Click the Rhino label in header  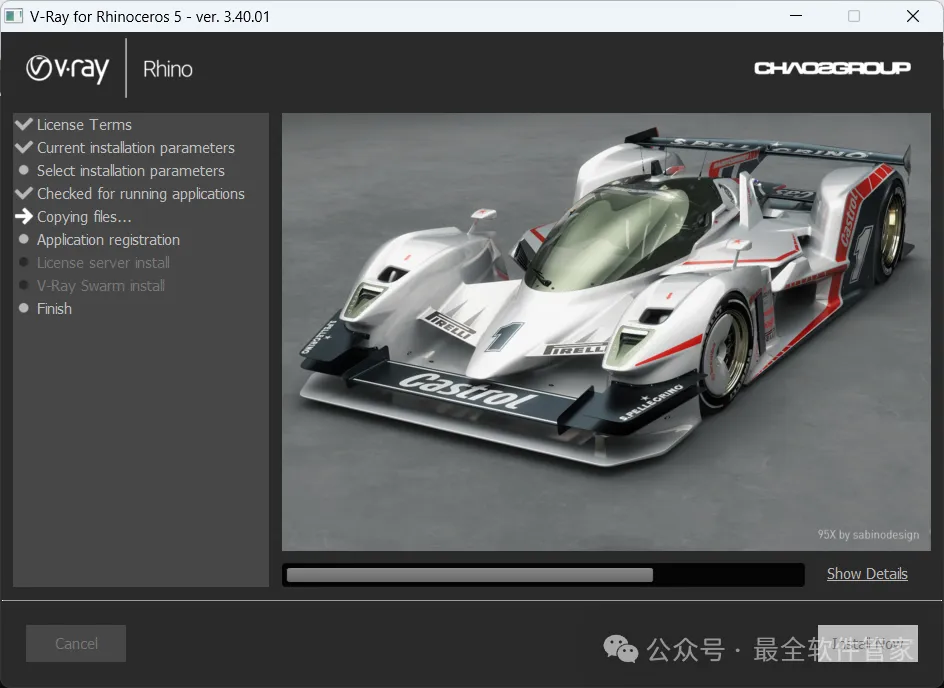(168, 69)
